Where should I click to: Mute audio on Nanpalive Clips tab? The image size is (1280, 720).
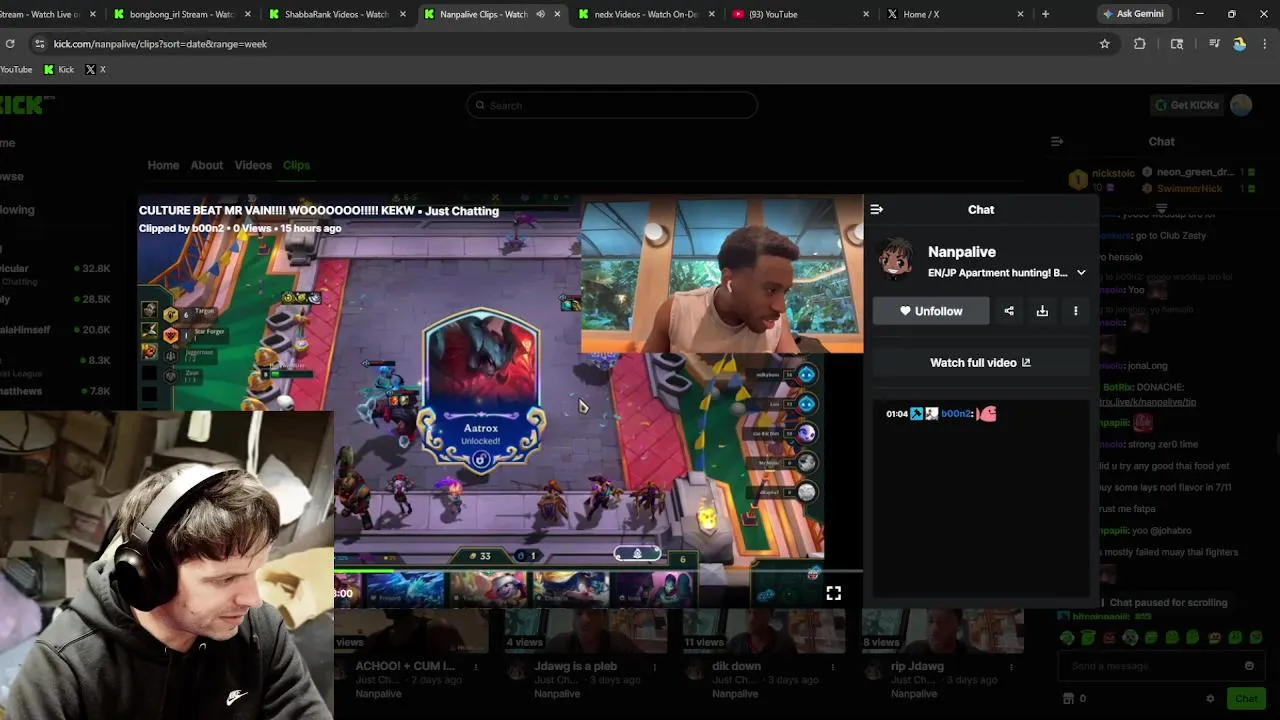(x=540, y=14)
